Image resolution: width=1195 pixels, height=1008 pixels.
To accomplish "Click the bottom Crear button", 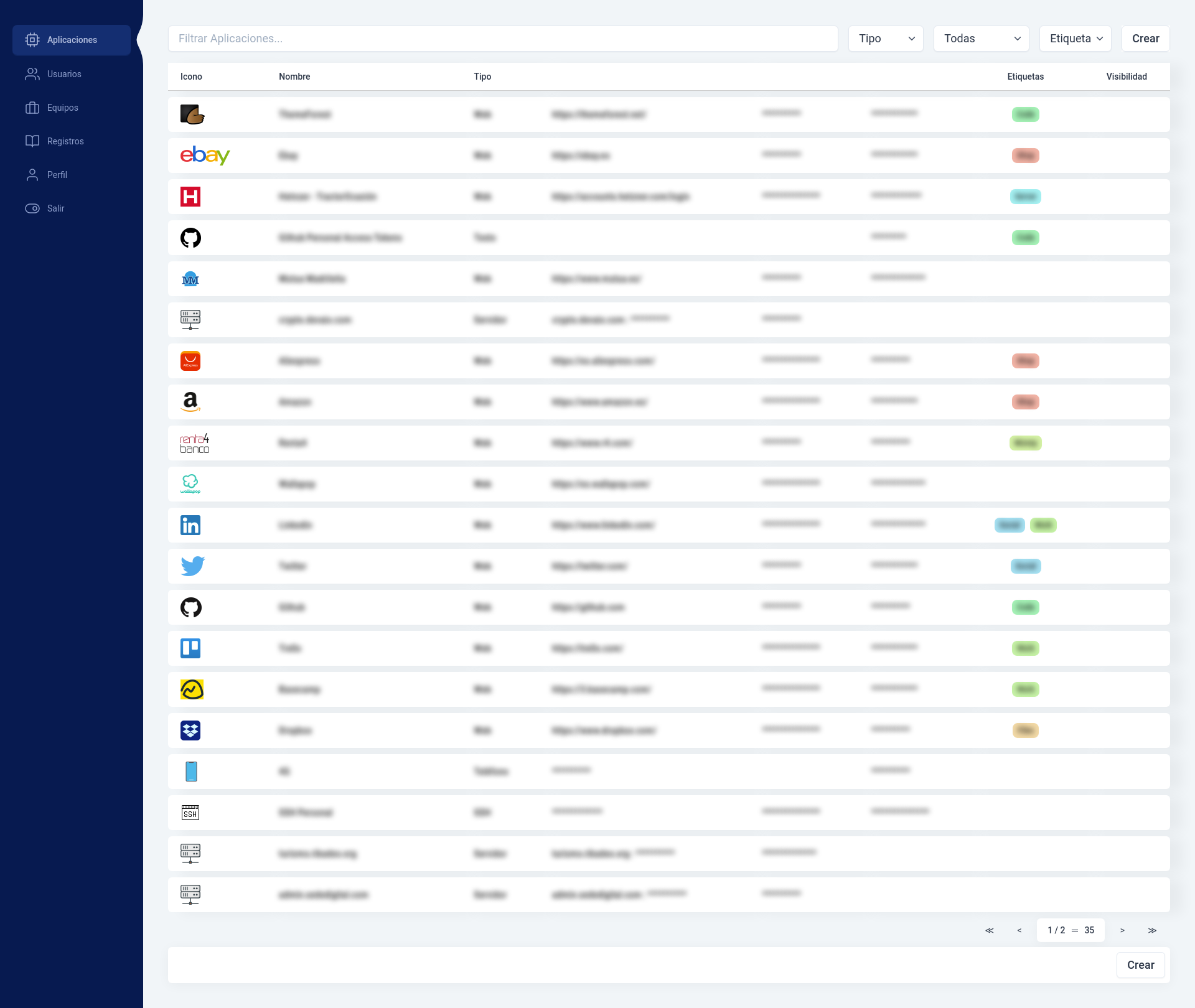I will (1140, 965).
